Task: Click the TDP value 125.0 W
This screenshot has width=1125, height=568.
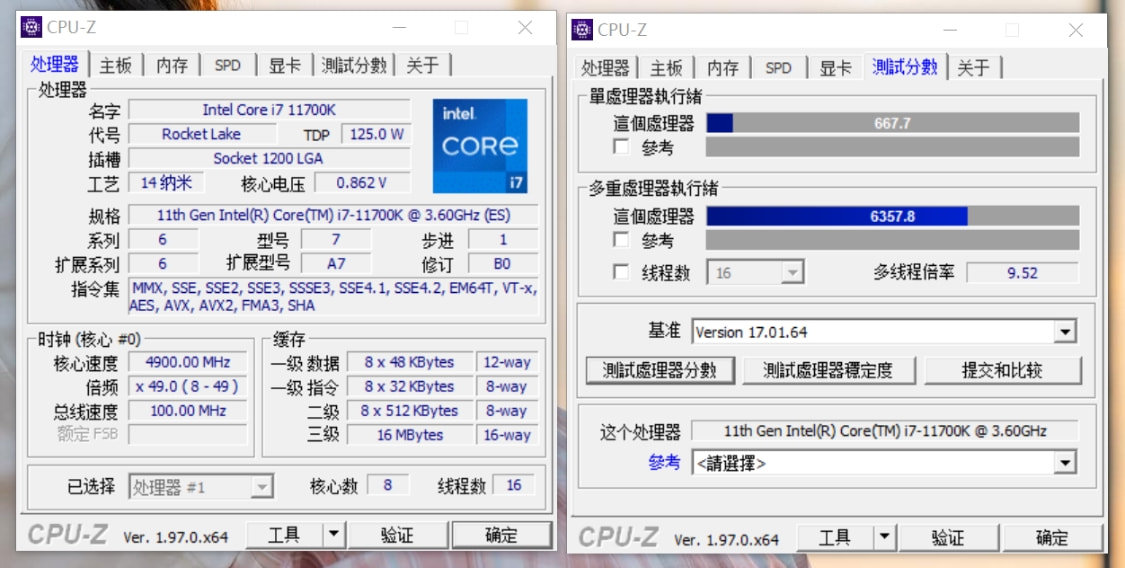Action: coord(376,134)
